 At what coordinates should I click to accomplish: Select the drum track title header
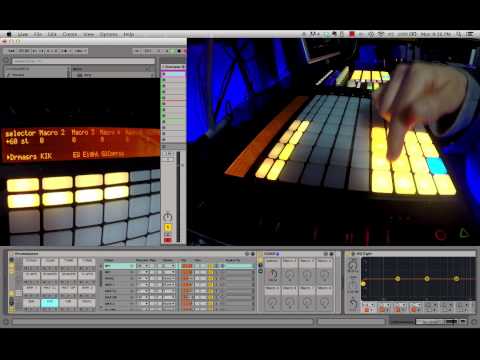point(173,67)
